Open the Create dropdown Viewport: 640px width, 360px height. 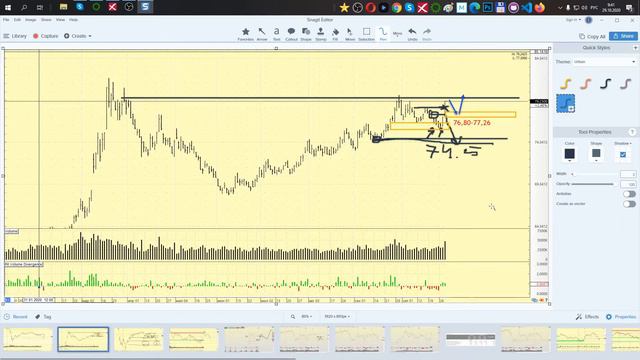78,36
